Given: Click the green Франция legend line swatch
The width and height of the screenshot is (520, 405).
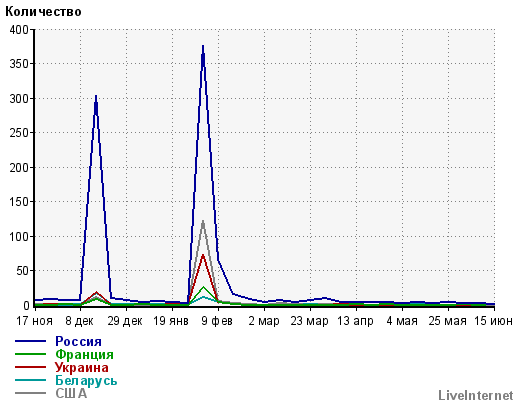Looking at the screenshot, I should (30, 354).
